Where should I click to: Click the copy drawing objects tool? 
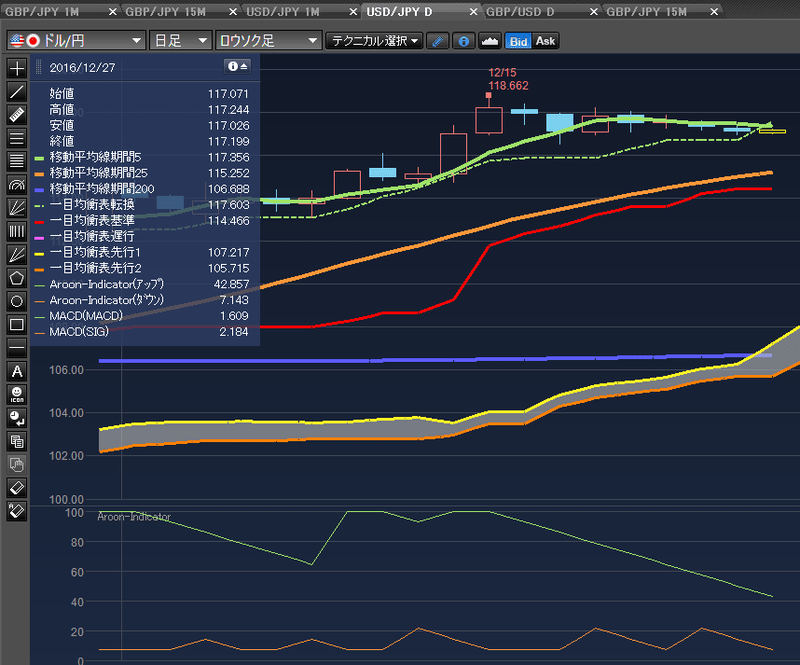(17, 441)
